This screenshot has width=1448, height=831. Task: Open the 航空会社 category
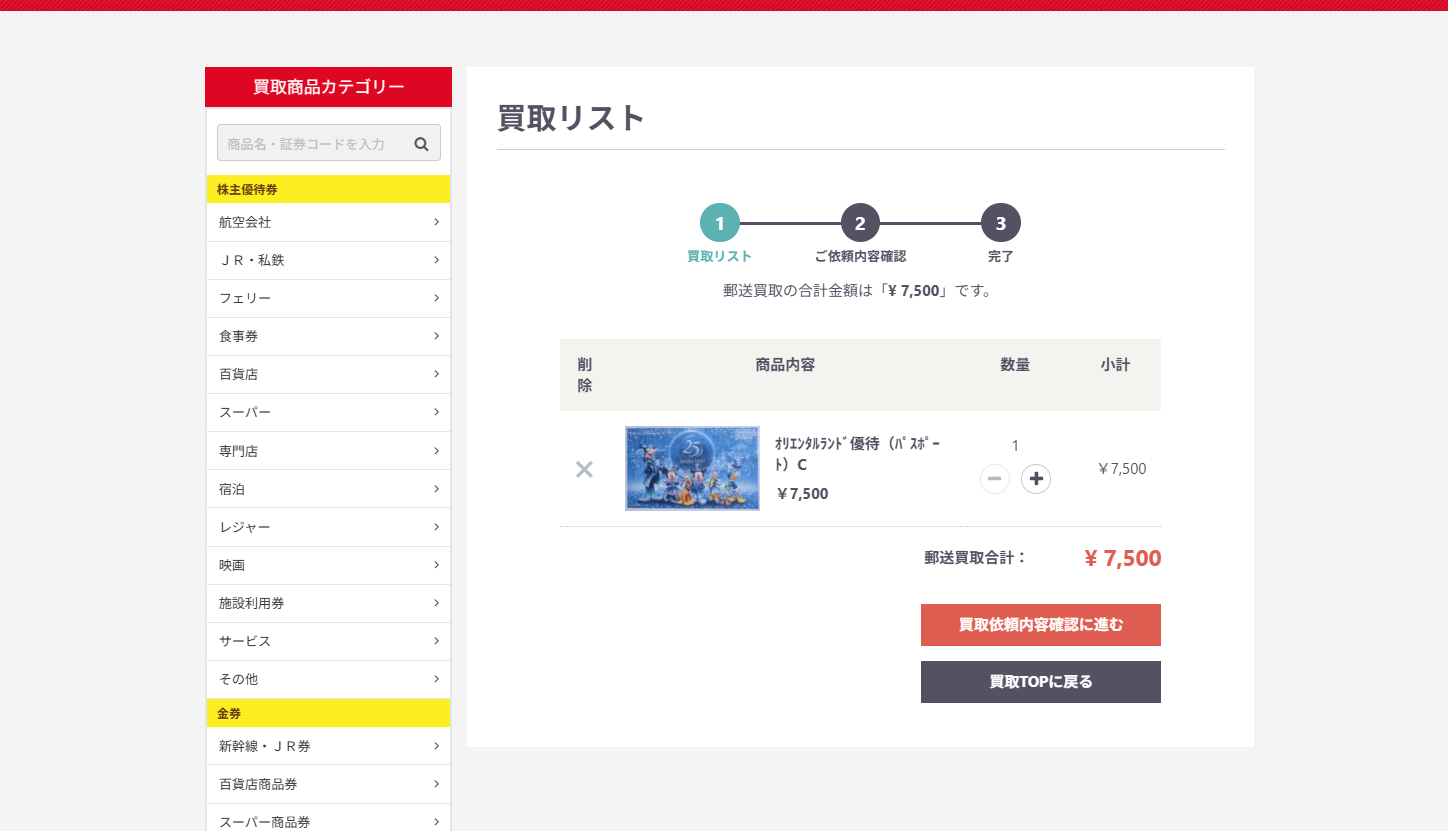(x=329, y=222)
